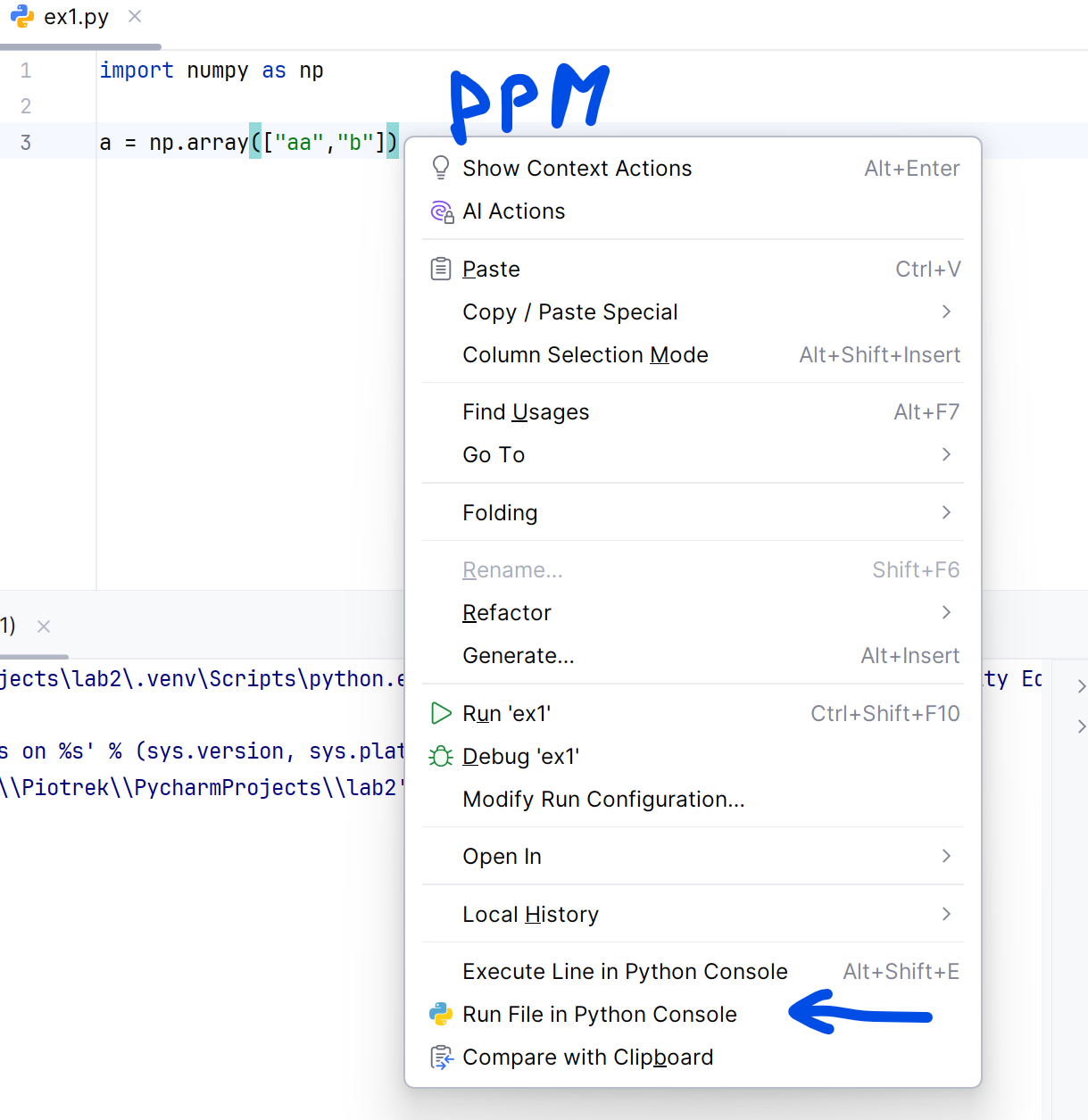The height and width of the screenshot is (1120, 1088).
Task: Expand the Go To submenu arrow
Action: coord(946,454)
